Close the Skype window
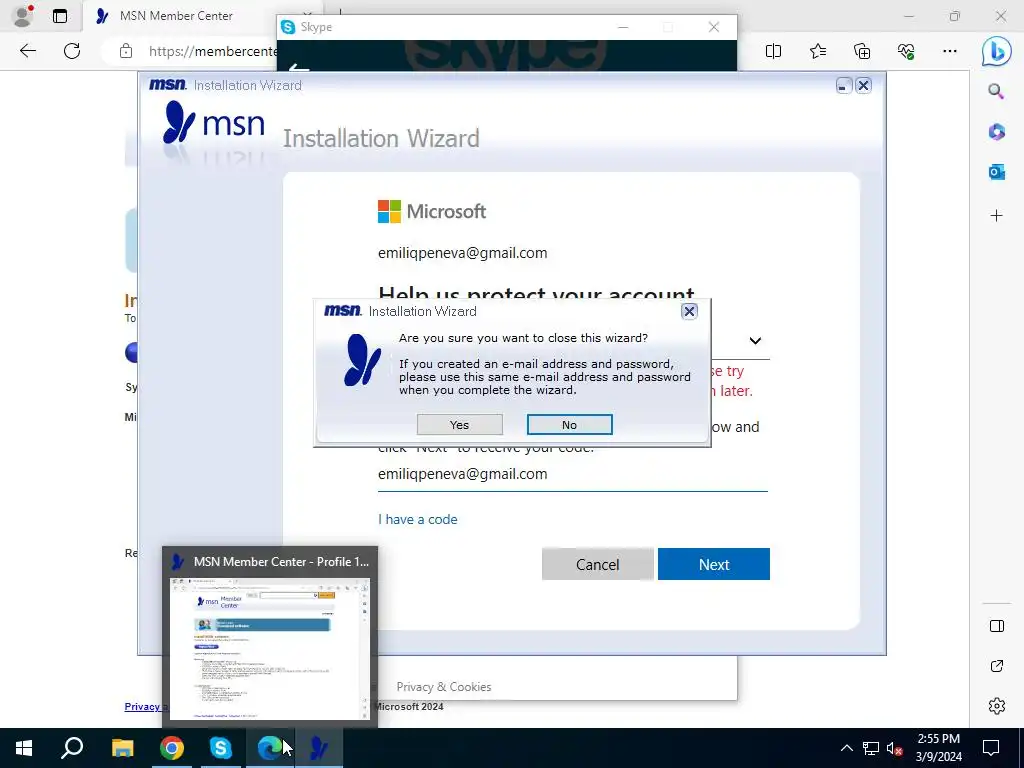This screenshot has width=1024, height=768. [714, 27]
